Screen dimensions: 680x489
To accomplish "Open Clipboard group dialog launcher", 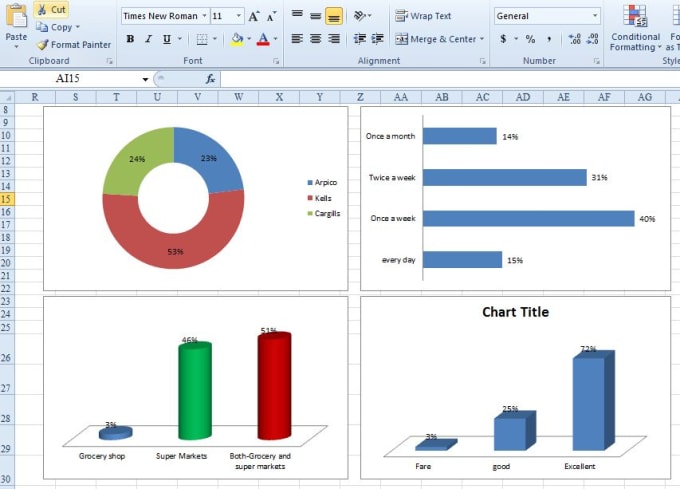I will coord(109,61).
